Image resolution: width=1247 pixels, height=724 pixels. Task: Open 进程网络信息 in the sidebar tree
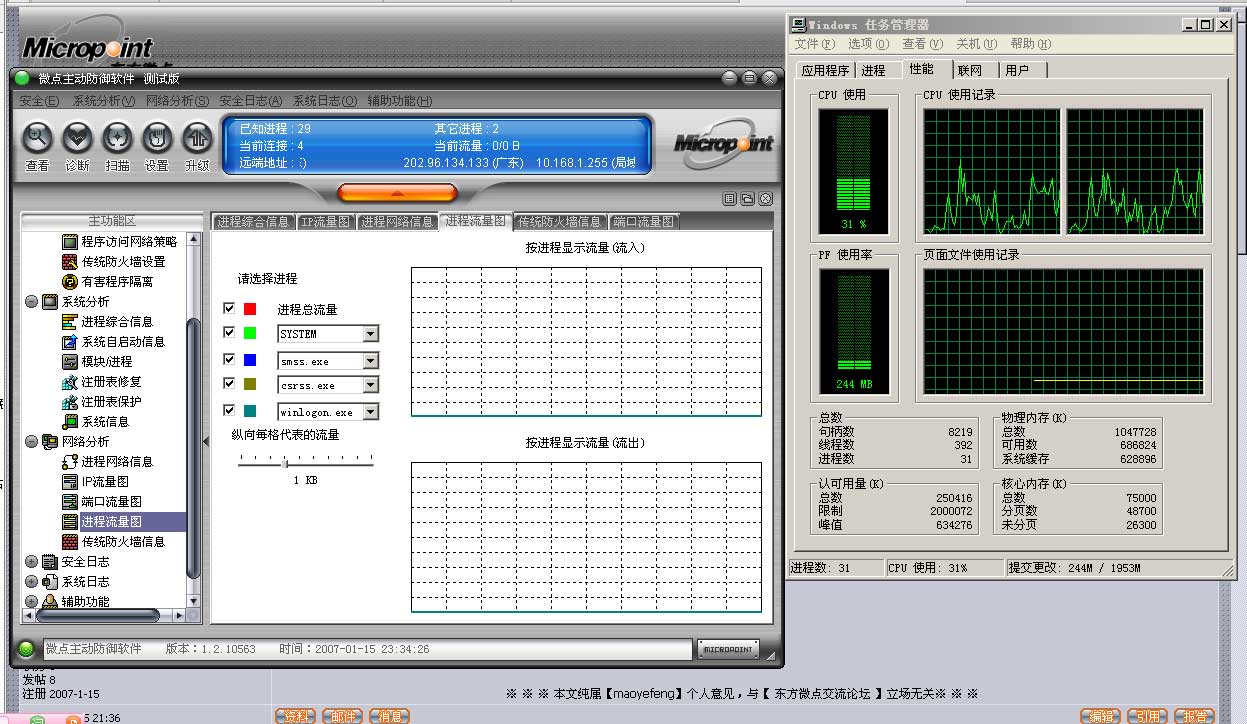point(117,461)
